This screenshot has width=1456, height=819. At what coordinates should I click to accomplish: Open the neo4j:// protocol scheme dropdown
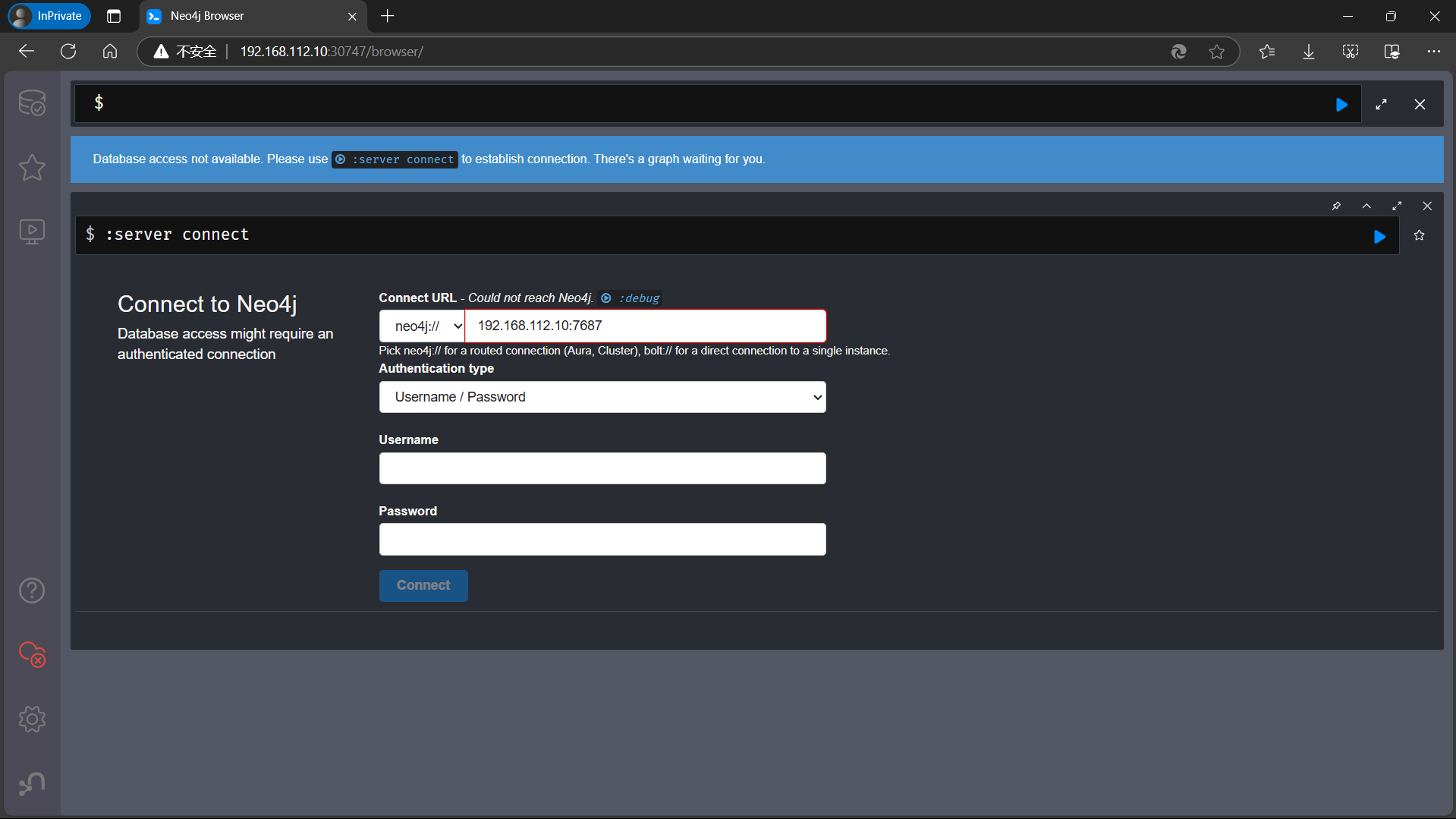click(422, 326)
